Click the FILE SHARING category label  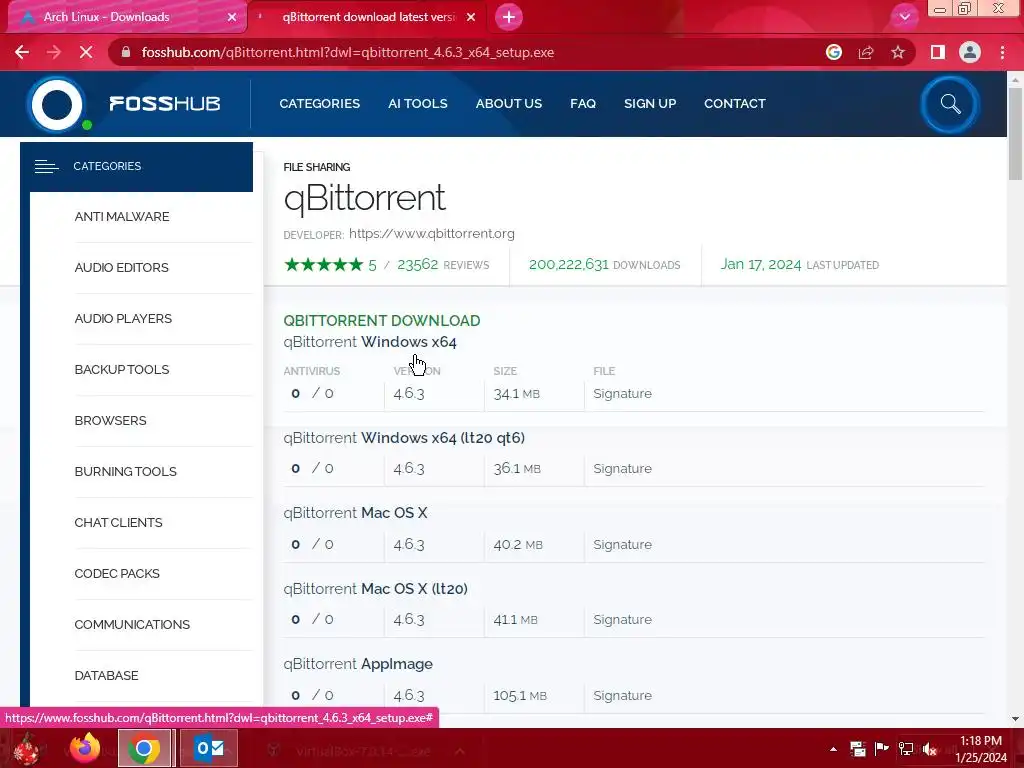(x=317, y=167)
